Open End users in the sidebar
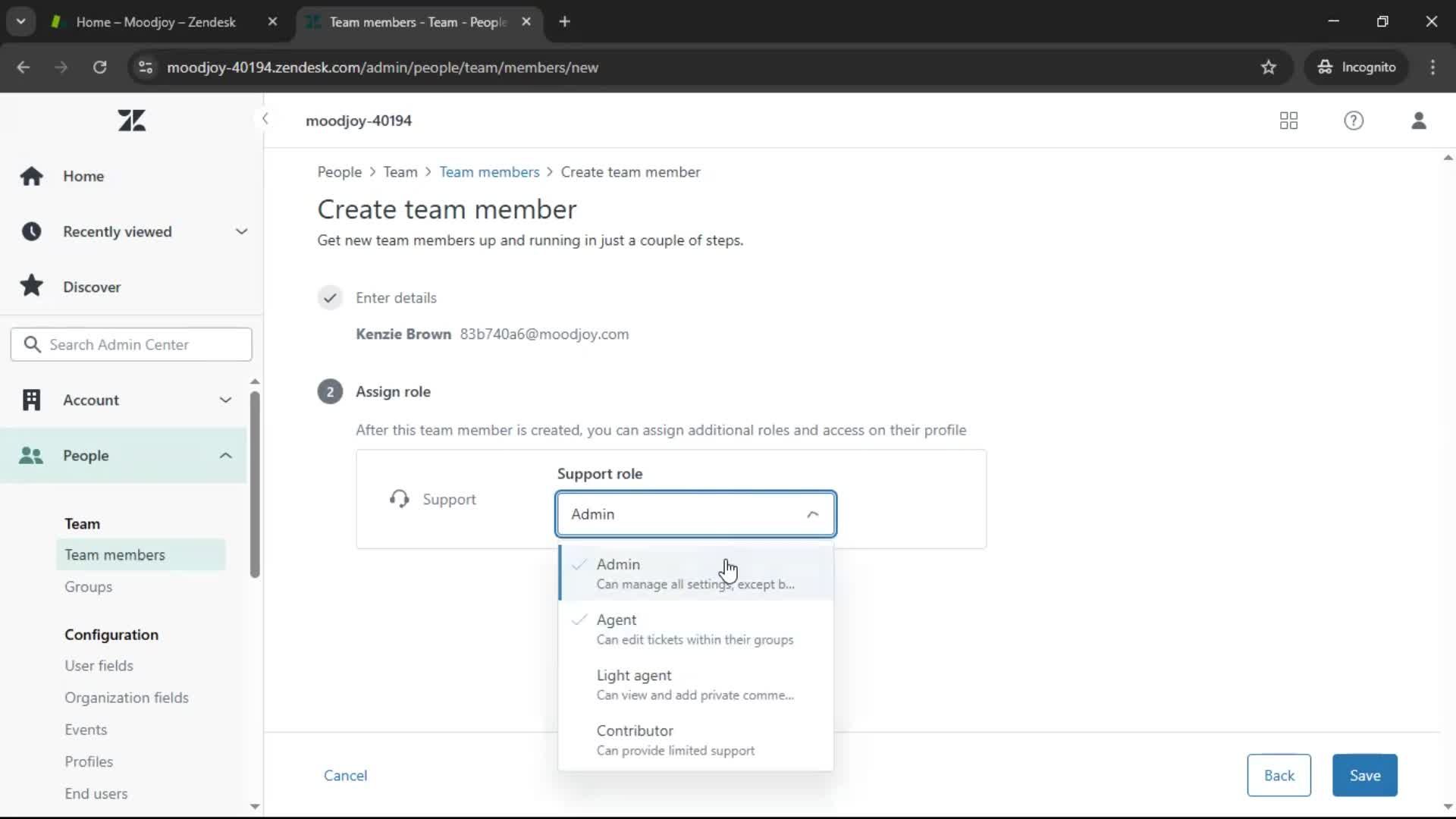The height and width of the screenshot is (819, 1456). (x=96, y=793)
